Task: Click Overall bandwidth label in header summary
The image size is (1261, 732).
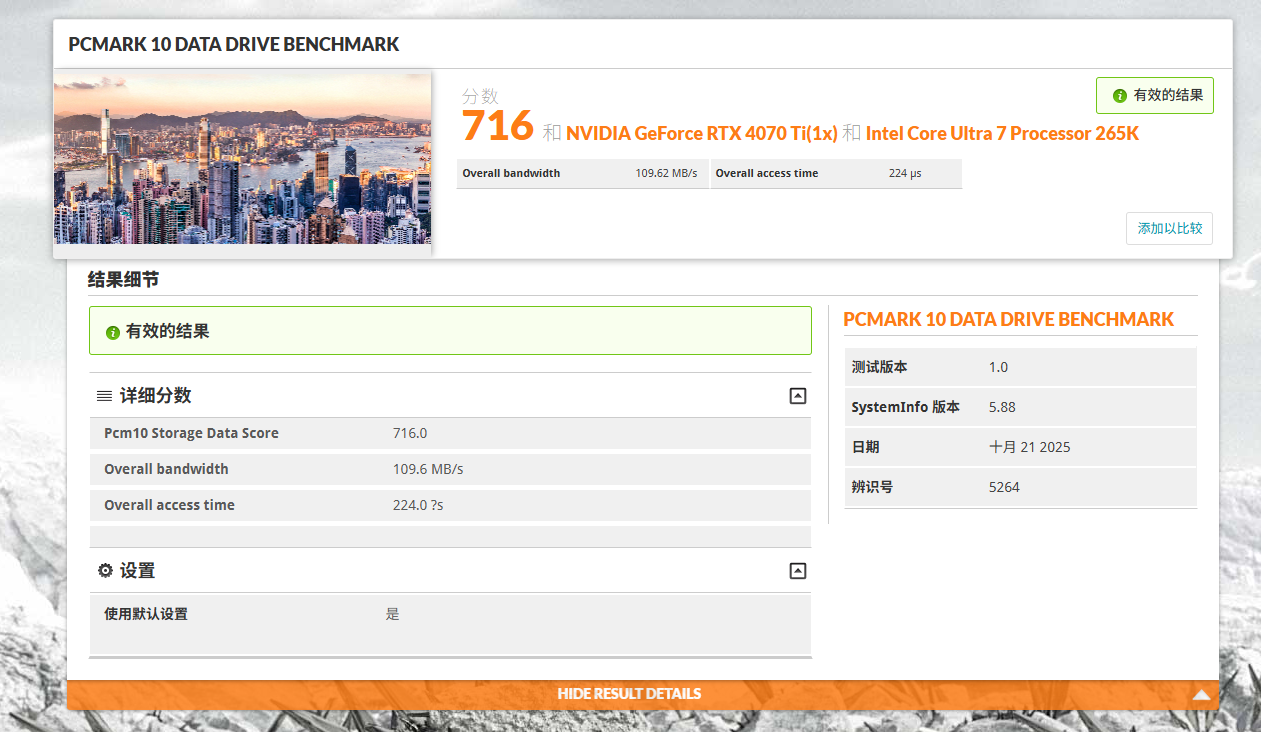Action: click(511, 173)
